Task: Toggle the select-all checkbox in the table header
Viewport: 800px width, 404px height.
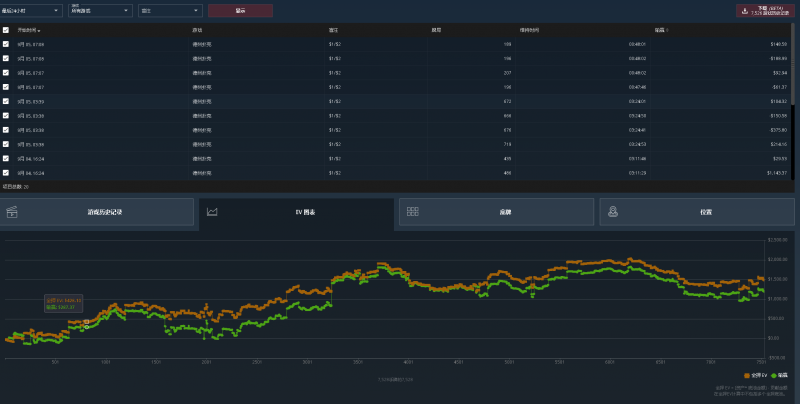Action: [x=6, y=31]
